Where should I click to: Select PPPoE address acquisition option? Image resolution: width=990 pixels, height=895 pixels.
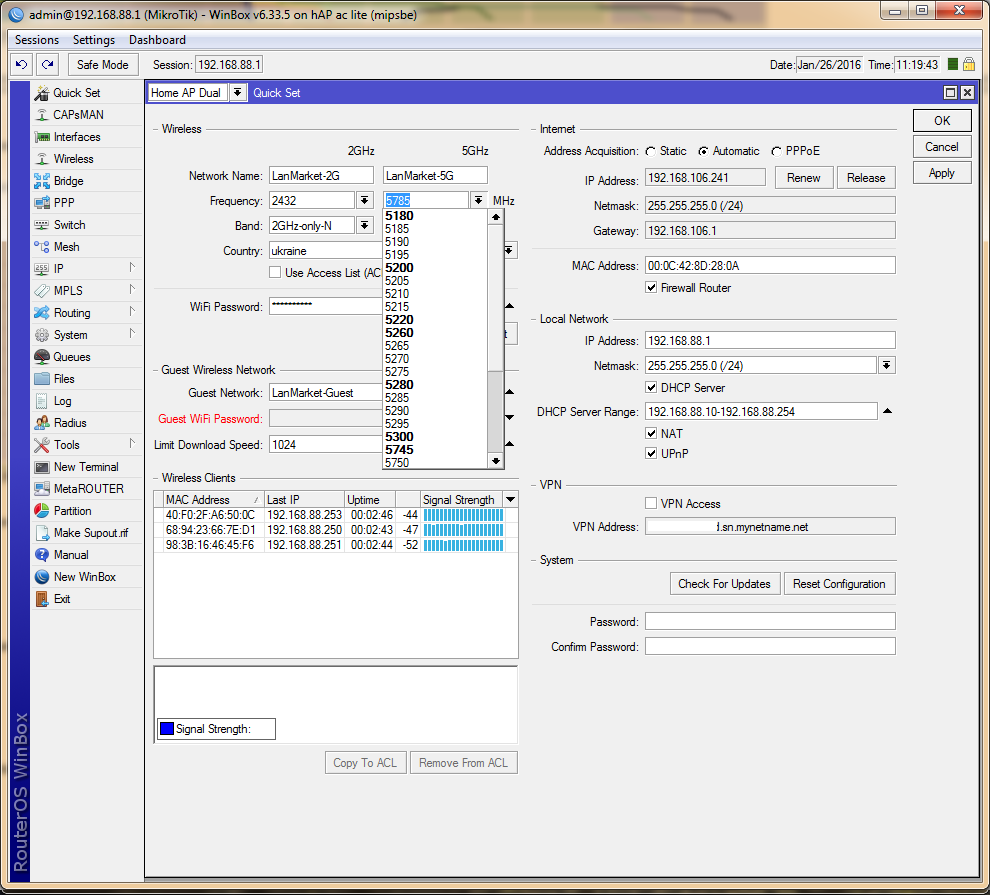click(x=777, y=152)
